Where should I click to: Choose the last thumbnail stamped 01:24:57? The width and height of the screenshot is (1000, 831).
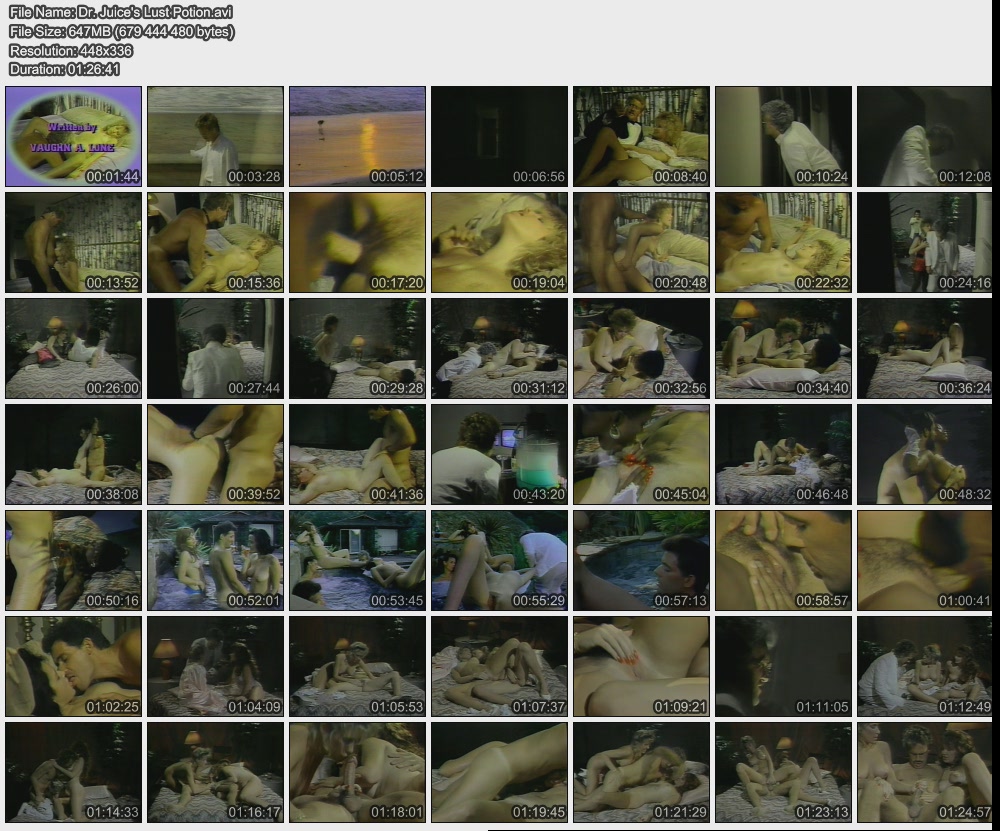pos(925,772)
